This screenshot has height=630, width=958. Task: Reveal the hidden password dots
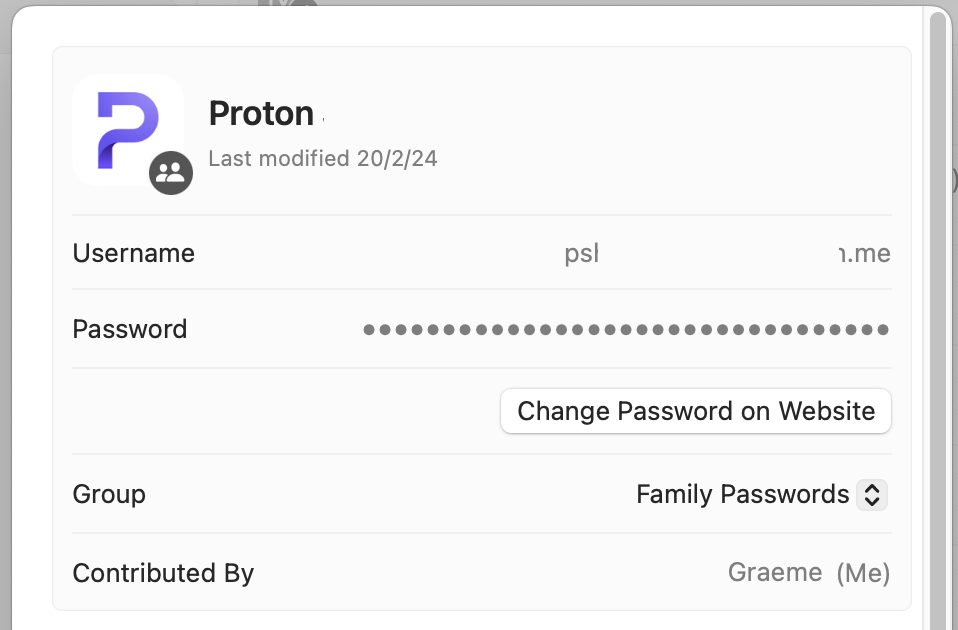[625, 329]
